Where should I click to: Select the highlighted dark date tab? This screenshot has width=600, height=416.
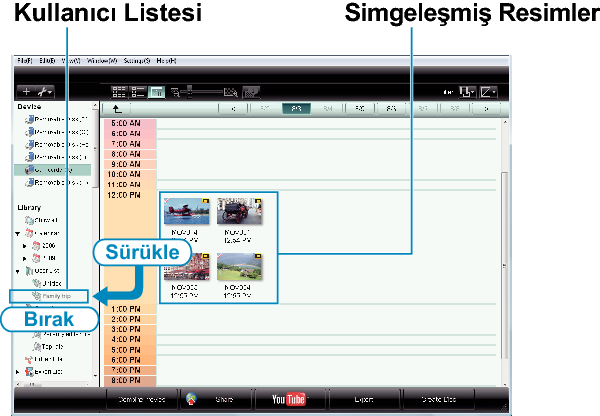pos(296,109)
